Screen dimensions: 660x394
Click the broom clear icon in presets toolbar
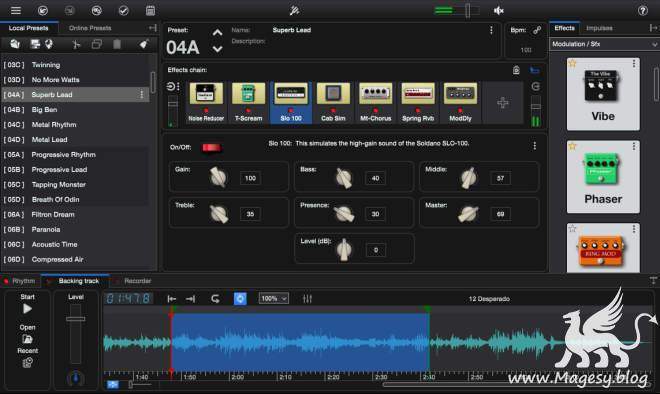tap(144, 44)
